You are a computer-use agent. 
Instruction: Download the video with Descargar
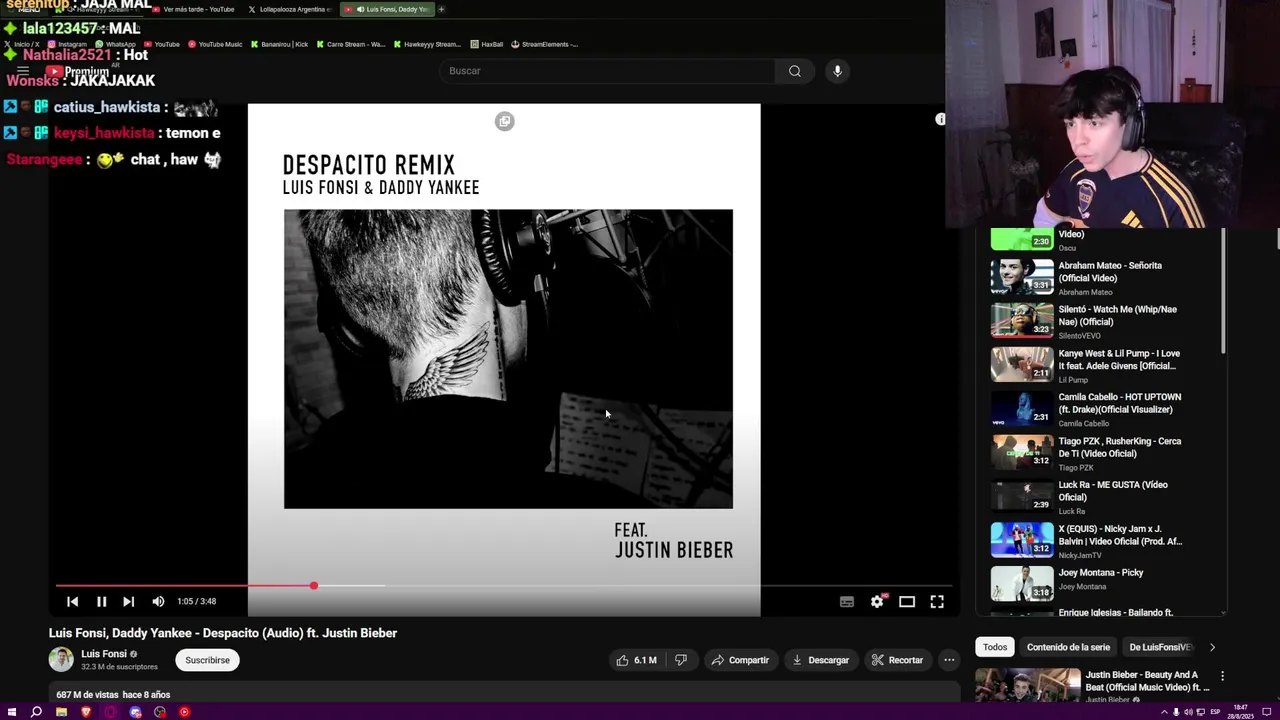coord(820,660)
